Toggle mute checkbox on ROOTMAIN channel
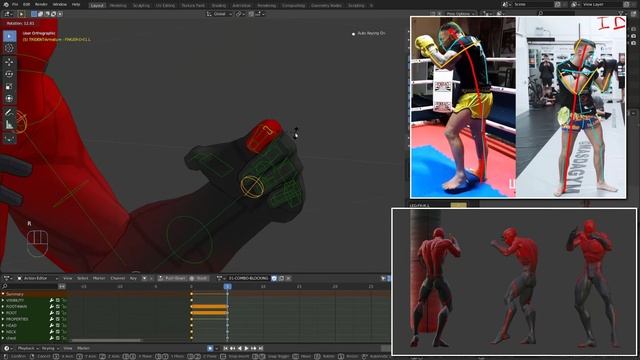The height and width of the screenshot is (360, 640). point(58,307)
